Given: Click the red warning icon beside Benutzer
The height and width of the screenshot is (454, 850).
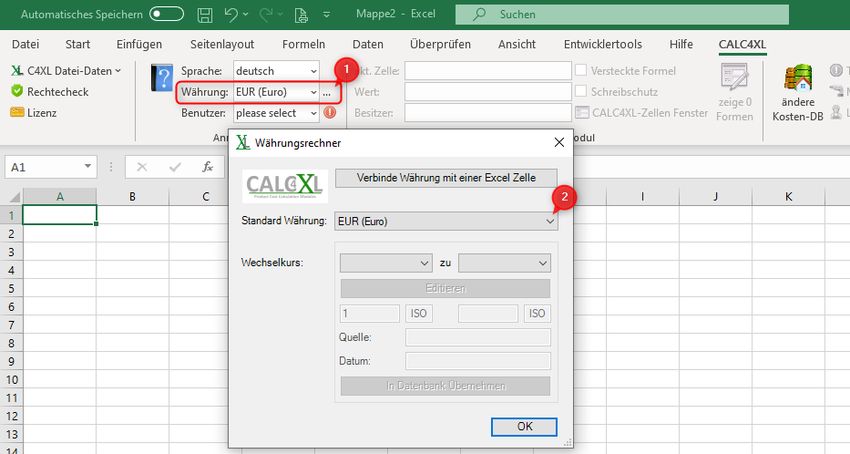Looking at the screenshot, I should pyautogui.click(x=330, y=112).
